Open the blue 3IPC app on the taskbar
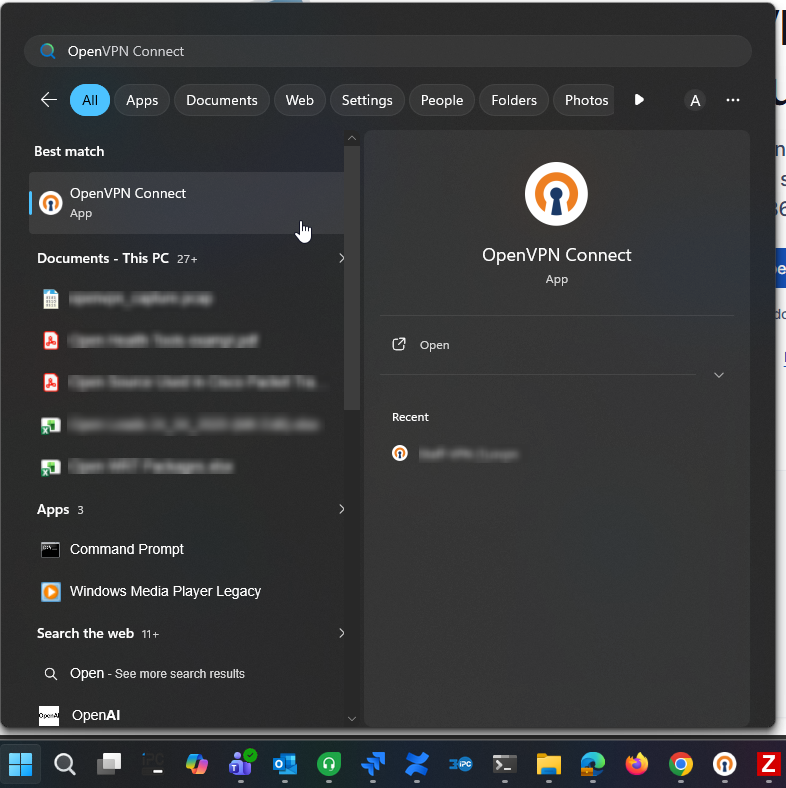 [461, 764]
